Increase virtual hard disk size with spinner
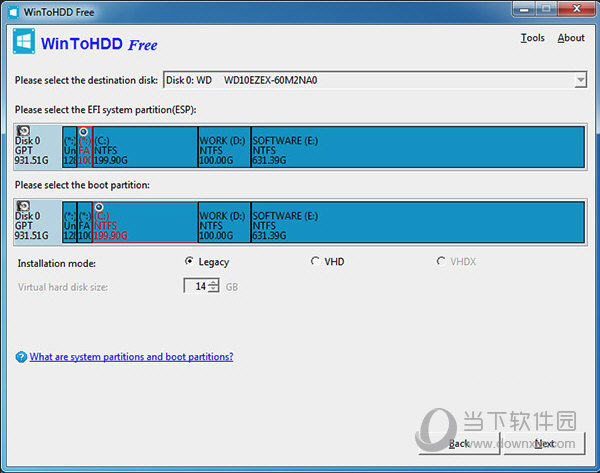 pos(214,282)
